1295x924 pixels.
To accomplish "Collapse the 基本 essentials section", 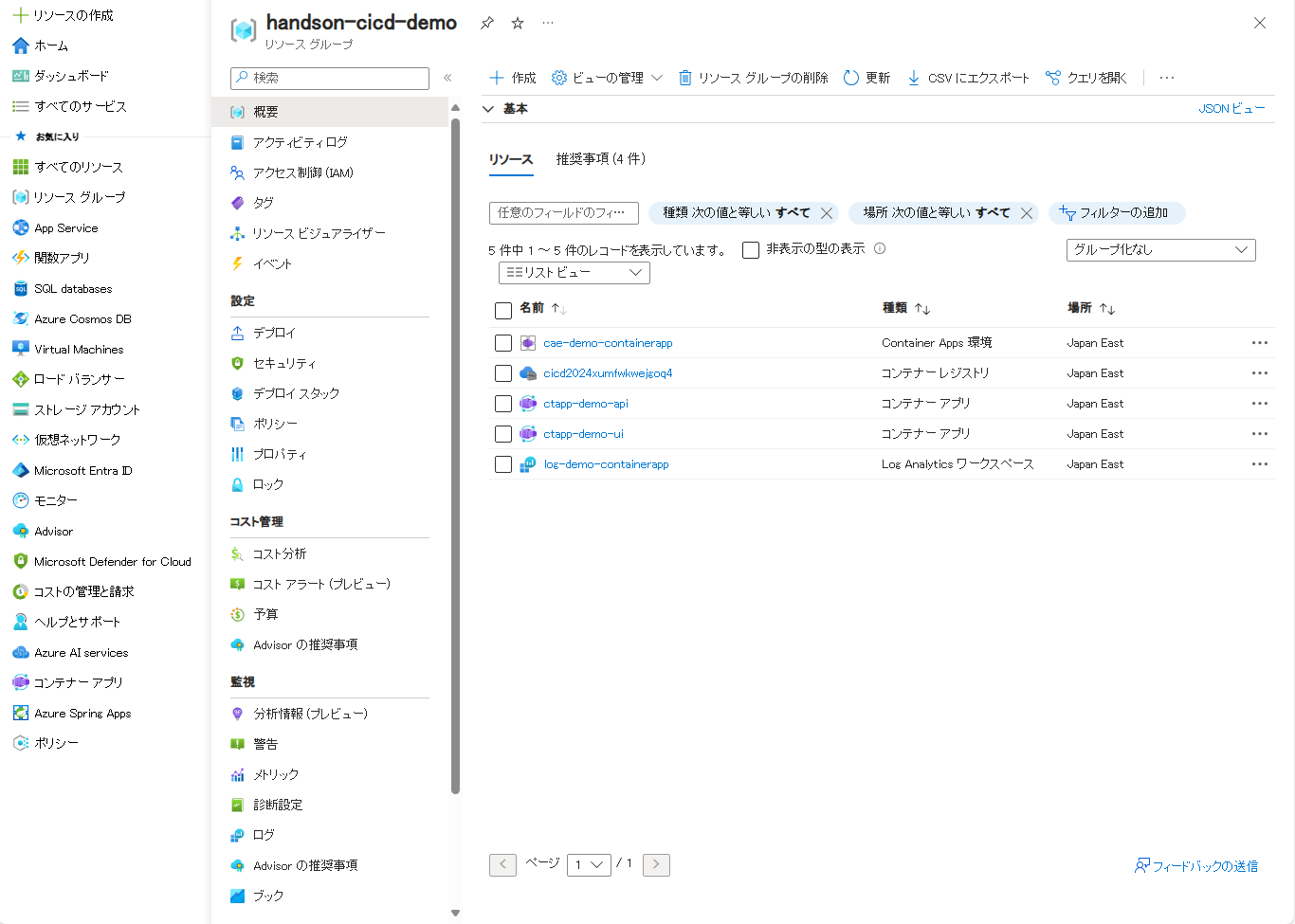I will 488,109.
